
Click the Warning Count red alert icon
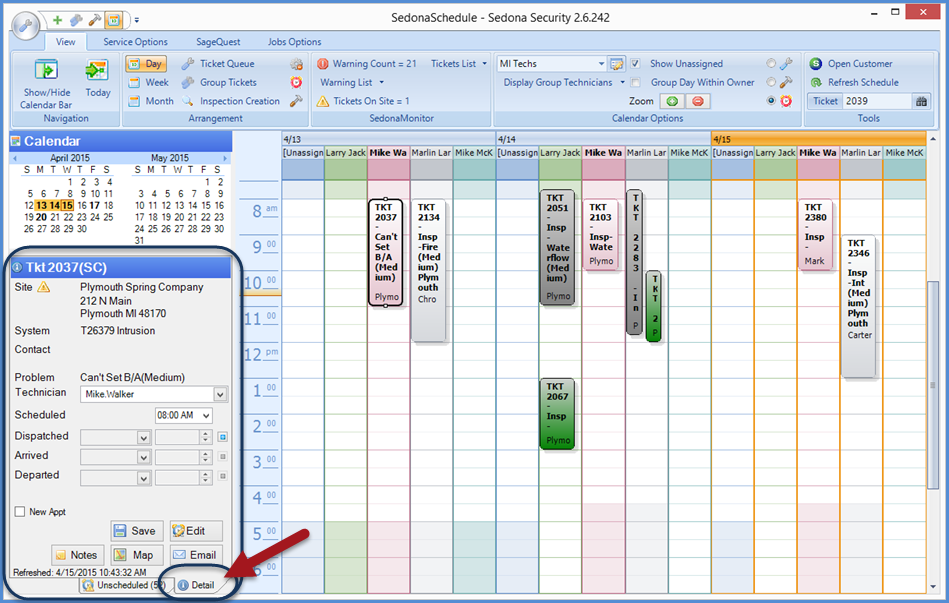(x=323, y=64)
